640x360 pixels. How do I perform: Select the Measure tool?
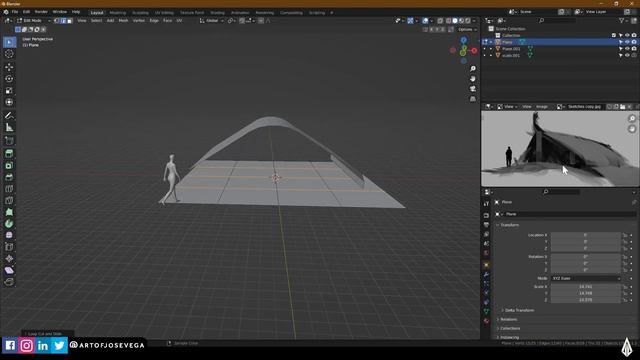tap(9, 128)
